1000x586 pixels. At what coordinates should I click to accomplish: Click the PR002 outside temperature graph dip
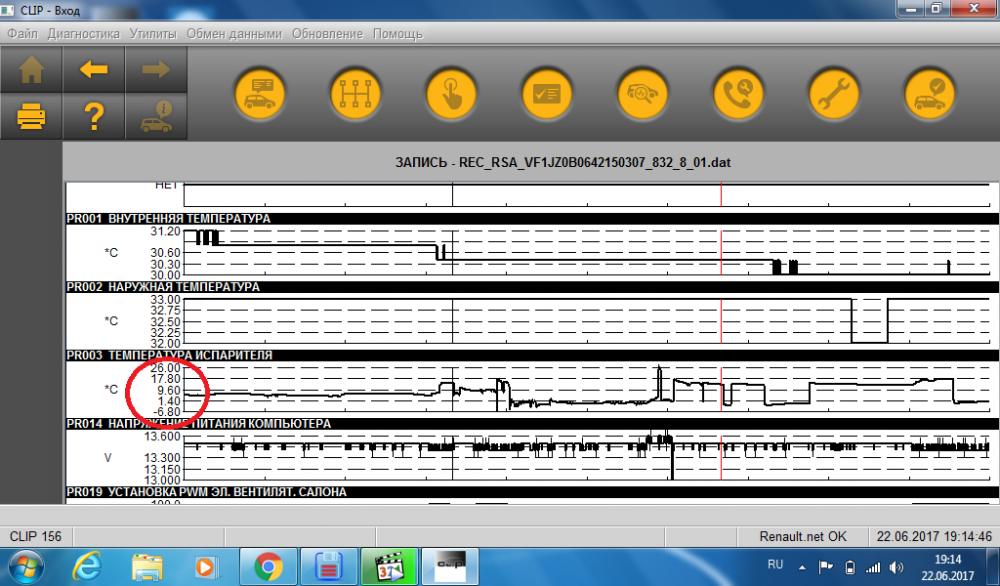pos(869,321)
